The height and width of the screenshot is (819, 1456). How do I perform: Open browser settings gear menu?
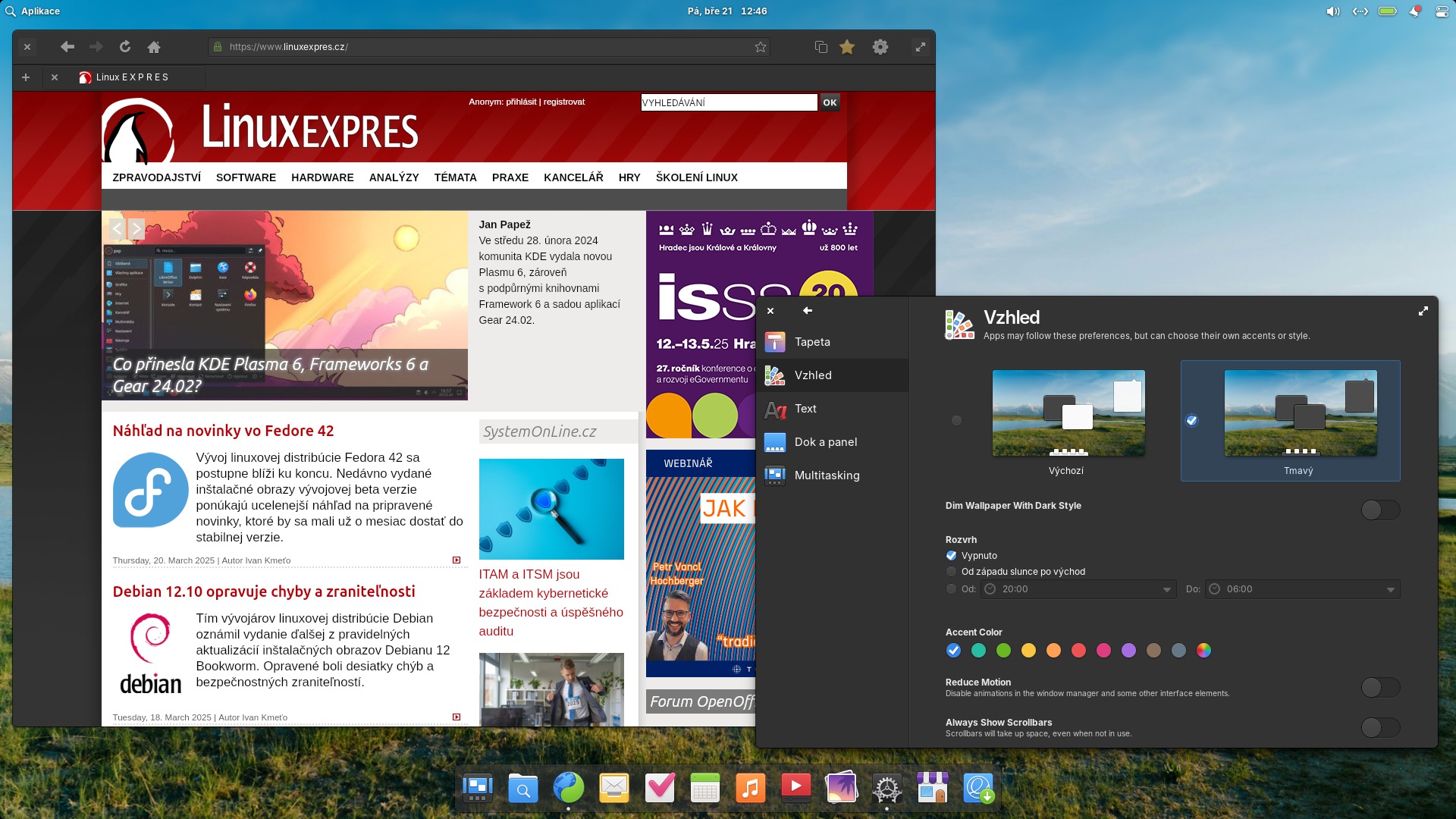pyautogui.click(x=880, y=47)
